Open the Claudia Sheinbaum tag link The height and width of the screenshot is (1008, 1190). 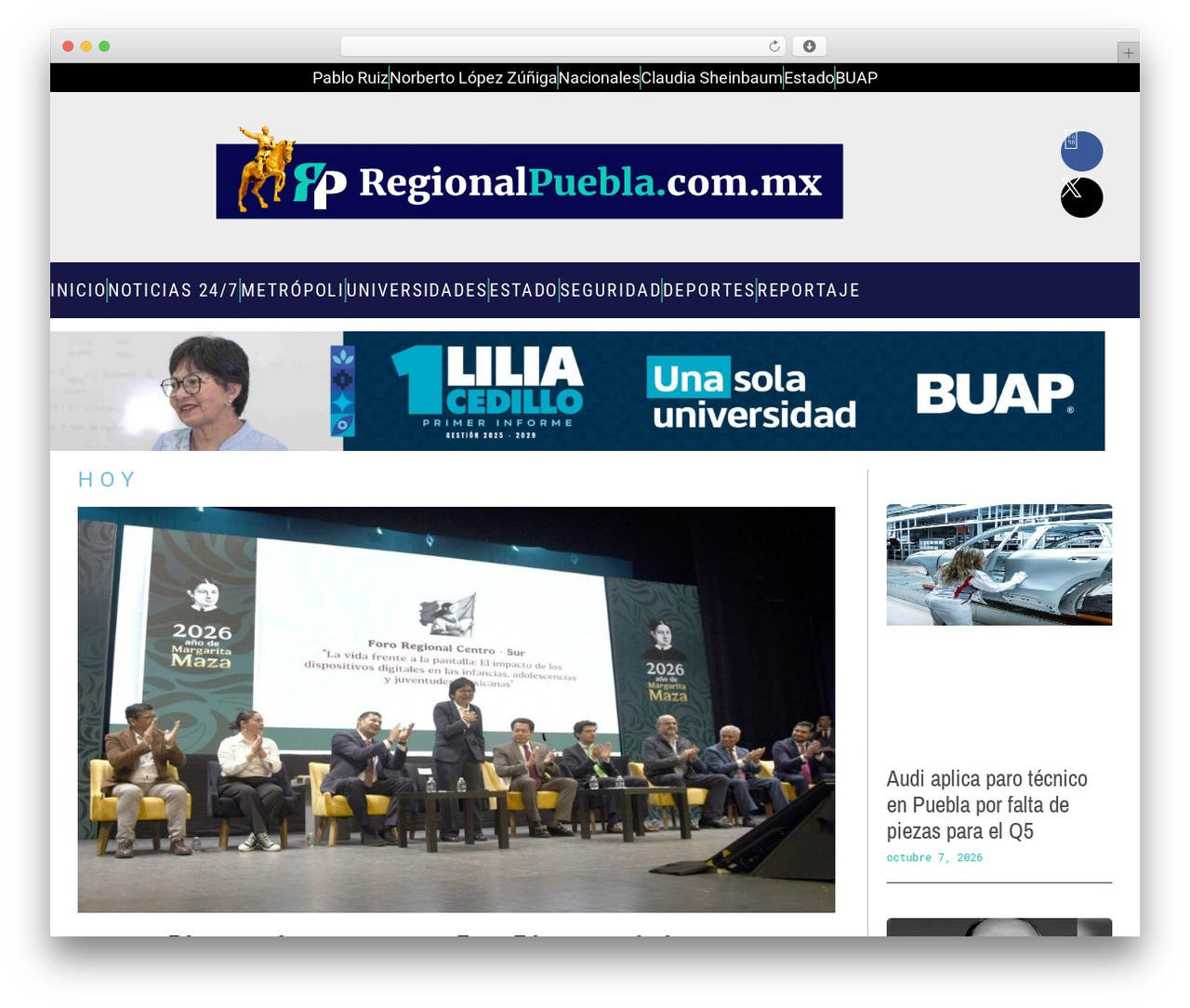click(x=711, y=78)
